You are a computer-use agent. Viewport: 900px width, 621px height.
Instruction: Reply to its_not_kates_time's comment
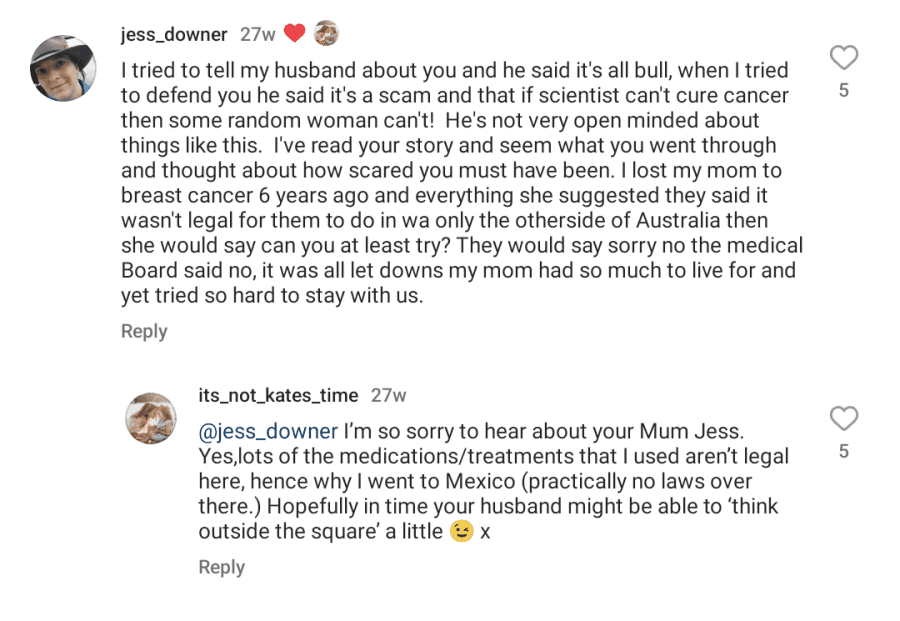222,567
